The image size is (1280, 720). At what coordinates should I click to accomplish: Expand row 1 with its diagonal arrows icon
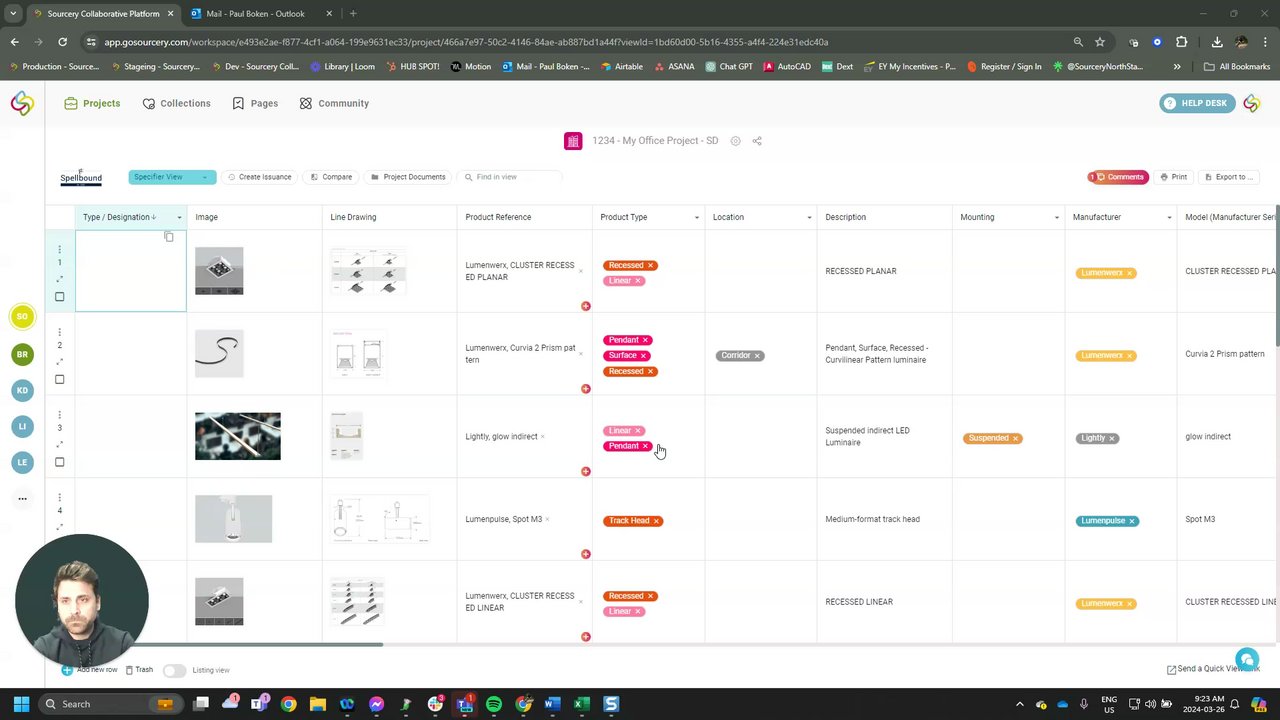59,279
